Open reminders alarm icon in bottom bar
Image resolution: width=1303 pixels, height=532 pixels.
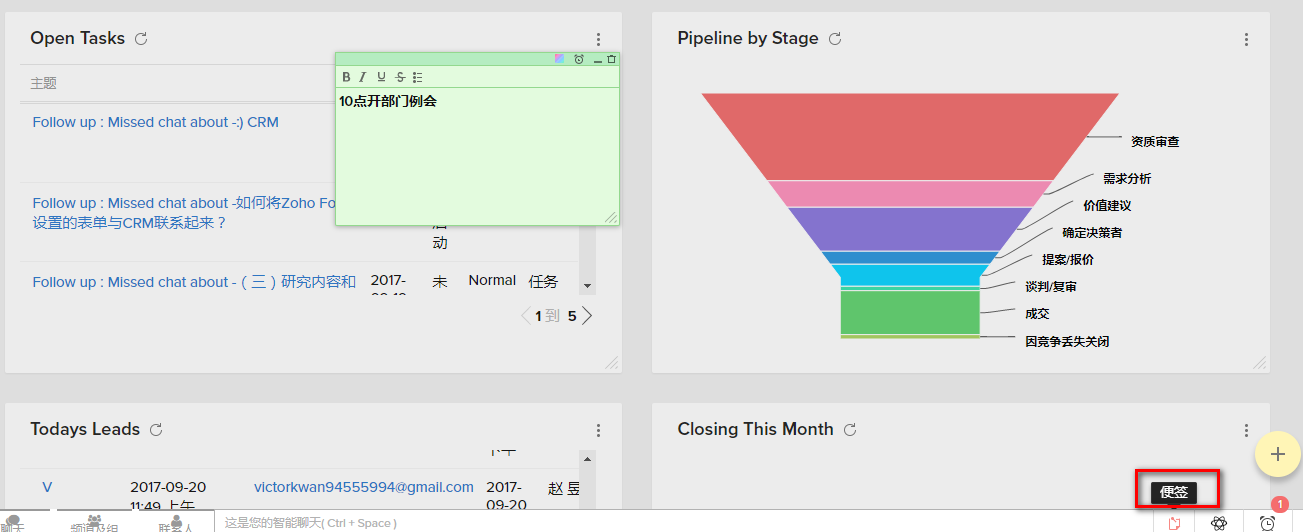click(1267, 523)
